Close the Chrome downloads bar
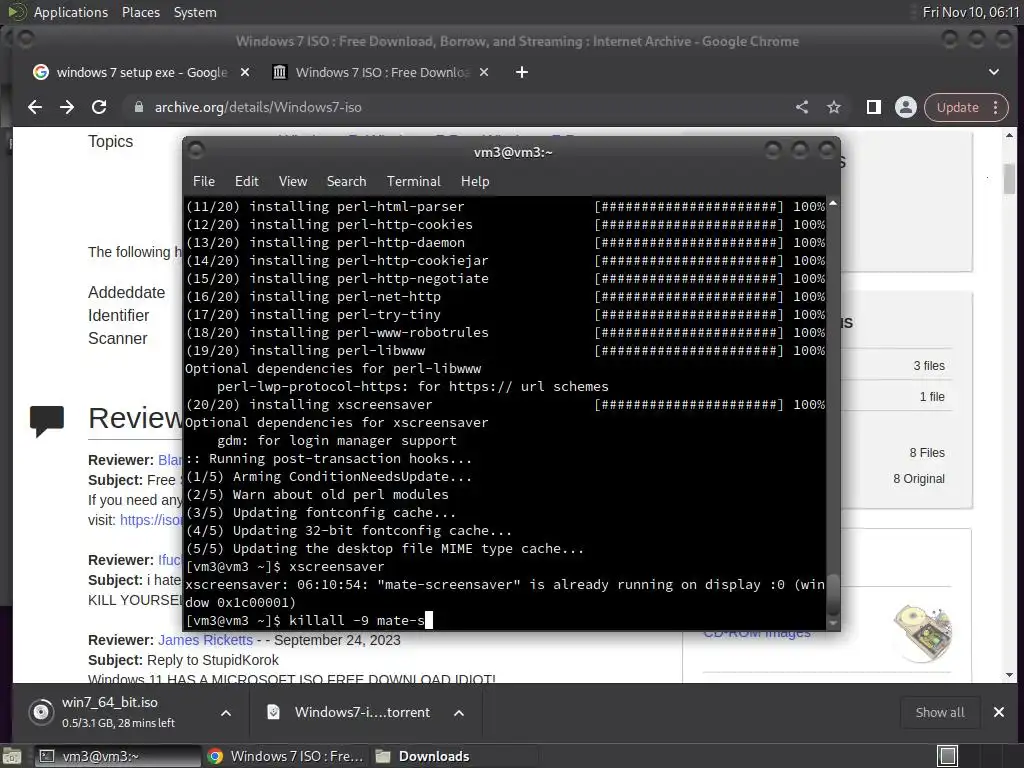1024x768 pixels. point(999,712)
